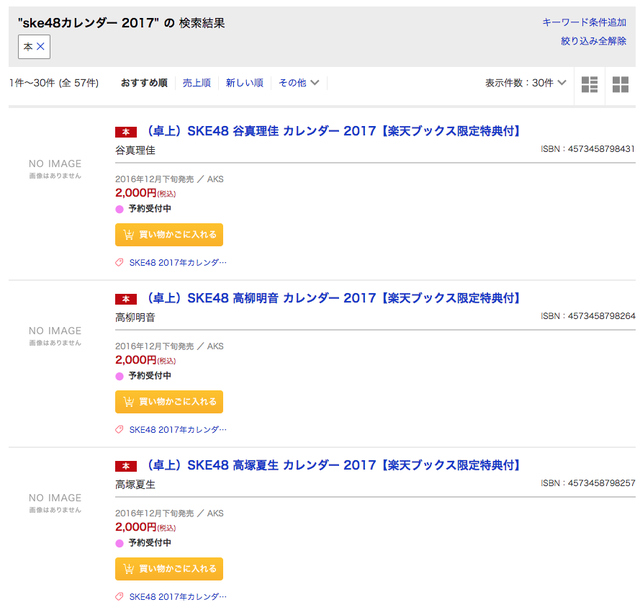640x610 pixels.
Task: Sort results by おすすめ順
Action: click(x=144, y=83)
